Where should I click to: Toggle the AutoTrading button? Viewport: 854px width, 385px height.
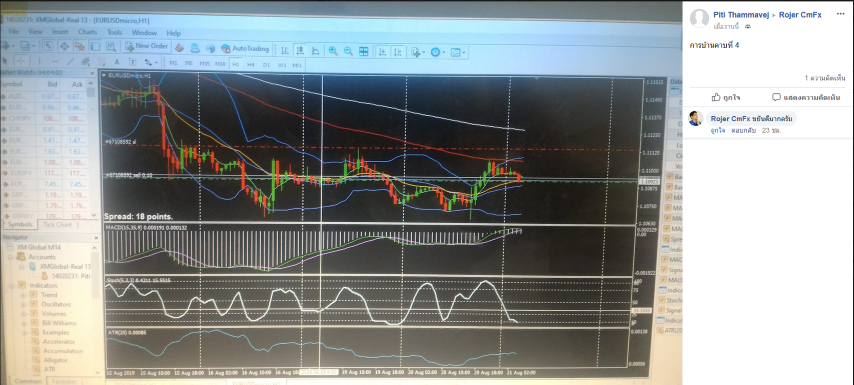(245, 48)
